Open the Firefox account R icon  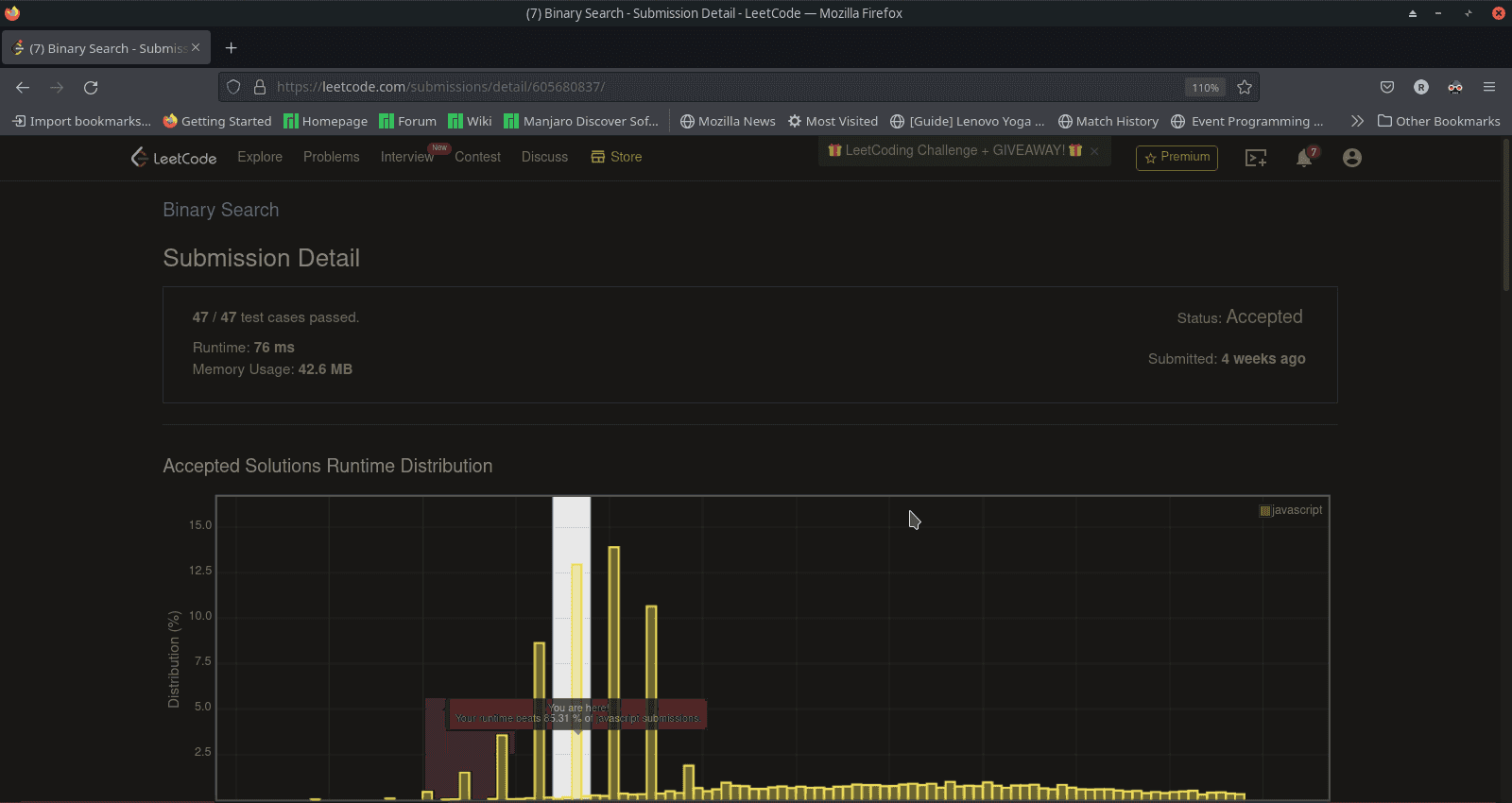(x=1421, y=87)
